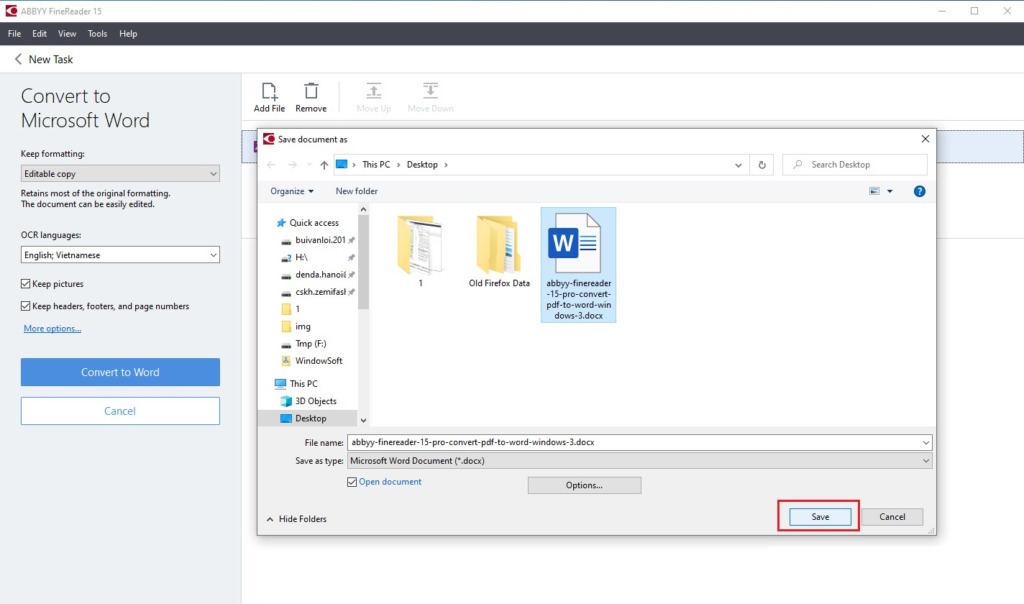Click the dialog Help question mark icon
This screenshot has width=1024, height=604.
point(919,191)
